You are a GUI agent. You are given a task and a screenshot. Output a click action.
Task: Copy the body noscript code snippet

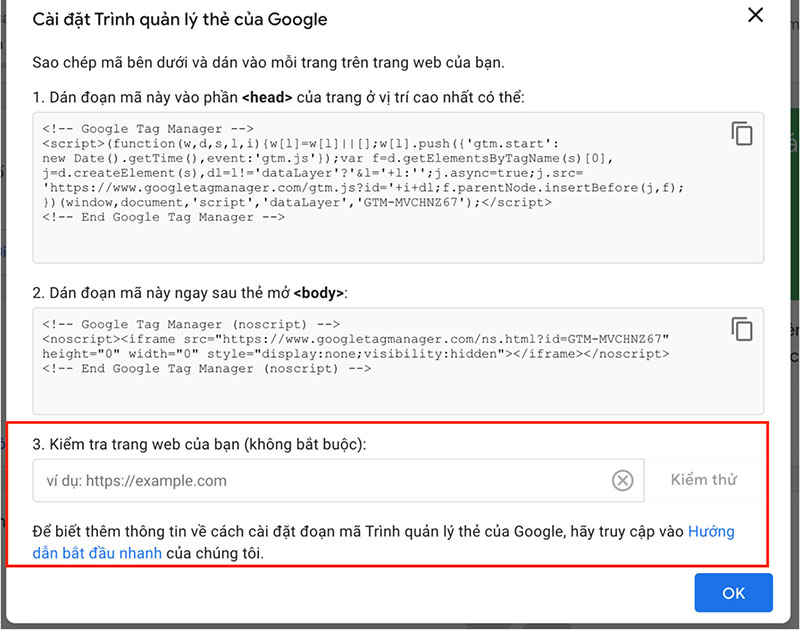click(x=741, y=329)
